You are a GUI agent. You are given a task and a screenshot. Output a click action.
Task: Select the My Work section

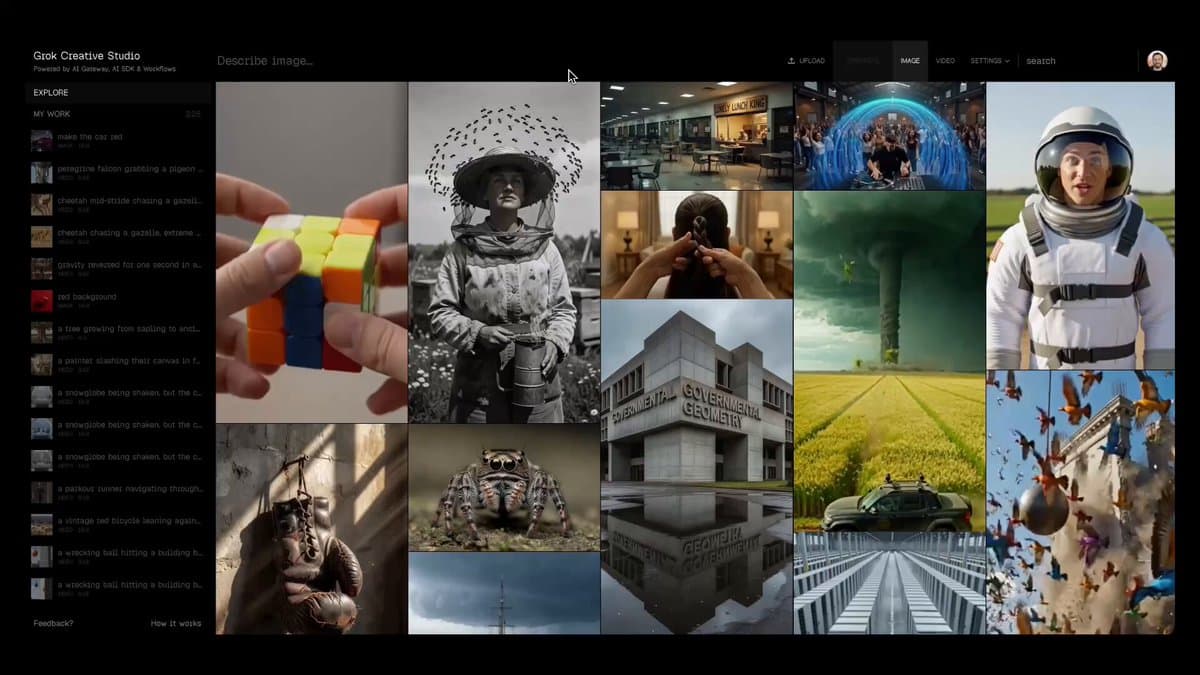pyautogui.click(x=52, y=114)
